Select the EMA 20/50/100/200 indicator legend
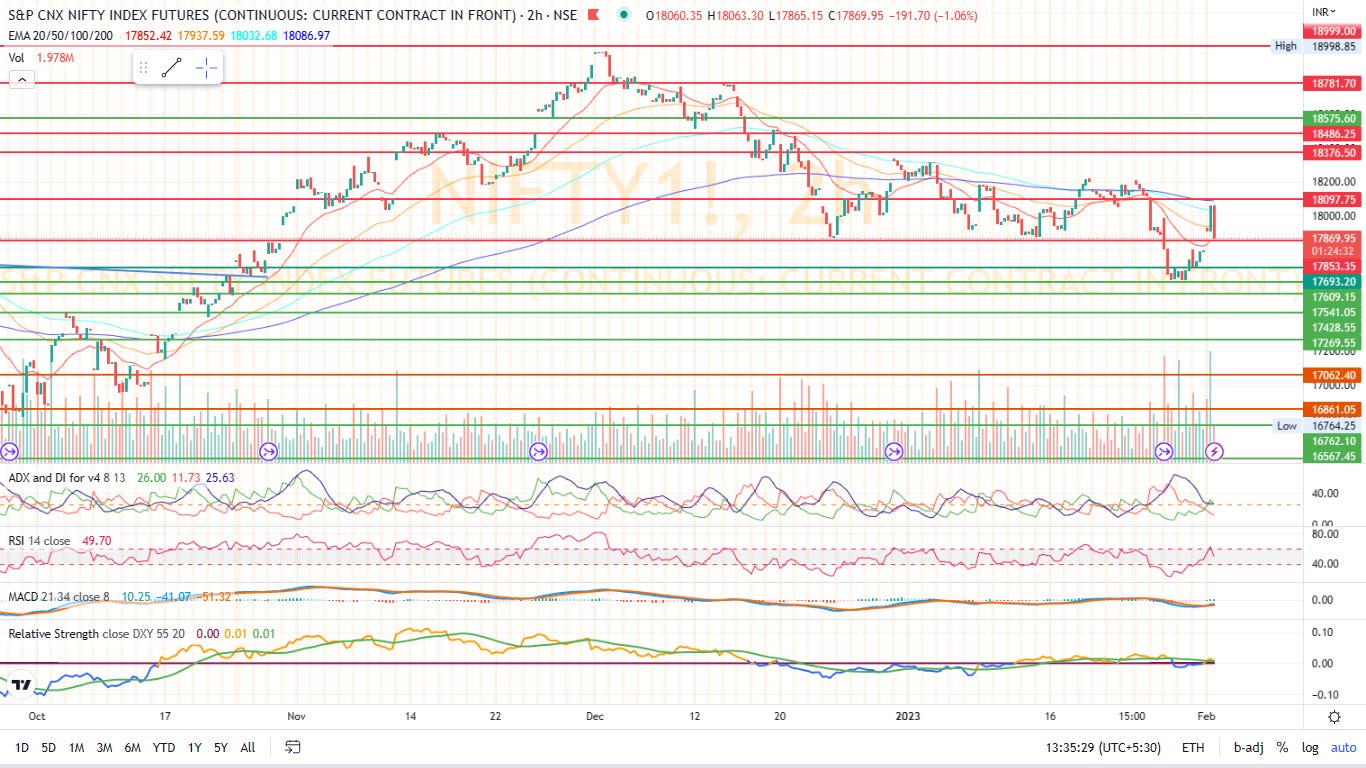This screenshot has width=1366, height=768. pos(63,35)
